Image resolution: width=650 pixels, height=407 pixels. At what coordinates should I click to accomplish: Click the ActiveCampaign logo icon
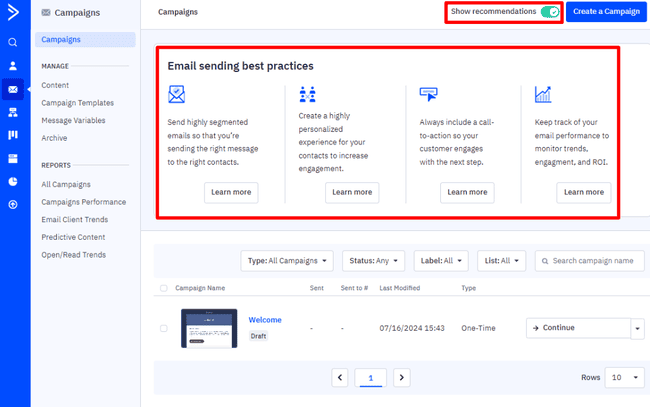(x=13, y=13)
